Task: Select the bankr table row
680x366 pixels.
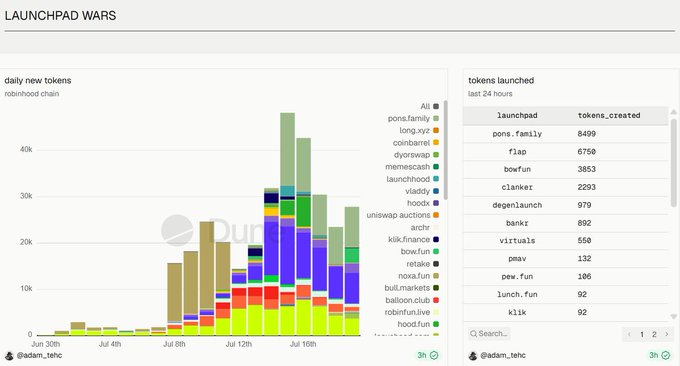Action: click(x=566, y=223)
